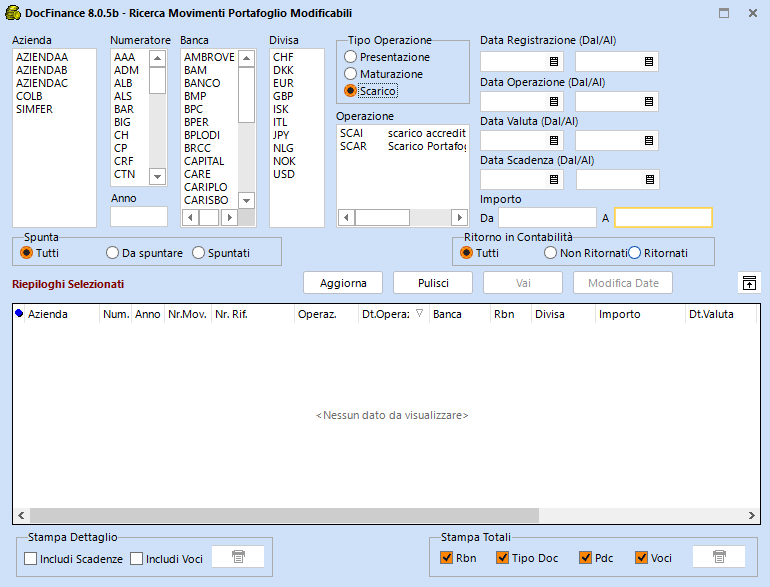
Task: Open calendar for Data Operazione end date
Action: click(x=649, y=102)
